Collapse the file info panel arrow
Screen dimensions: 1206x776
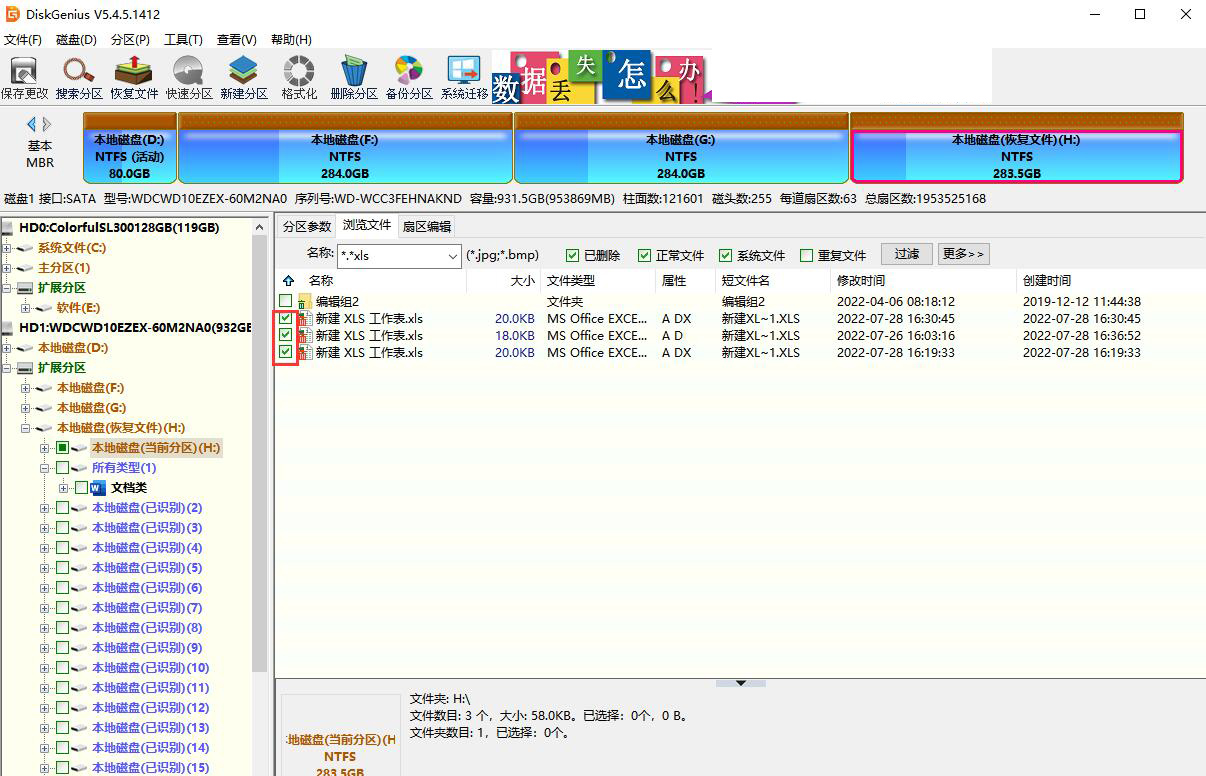741,683
